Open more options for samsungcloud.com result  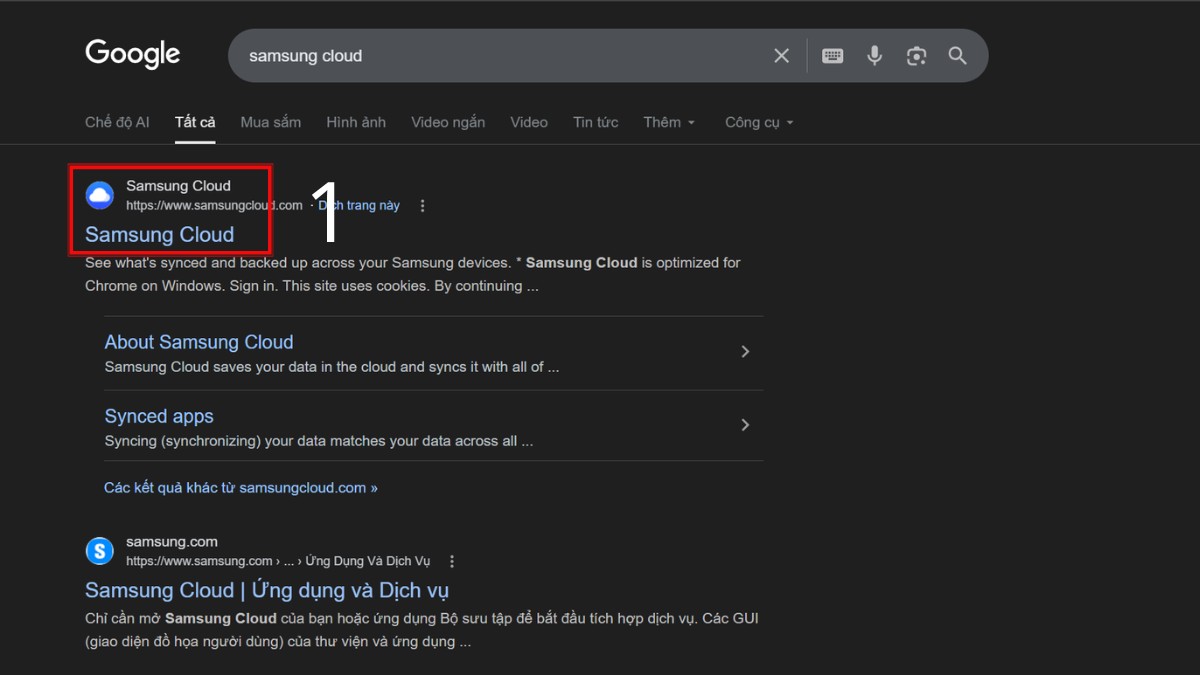[x=422, y=206]
